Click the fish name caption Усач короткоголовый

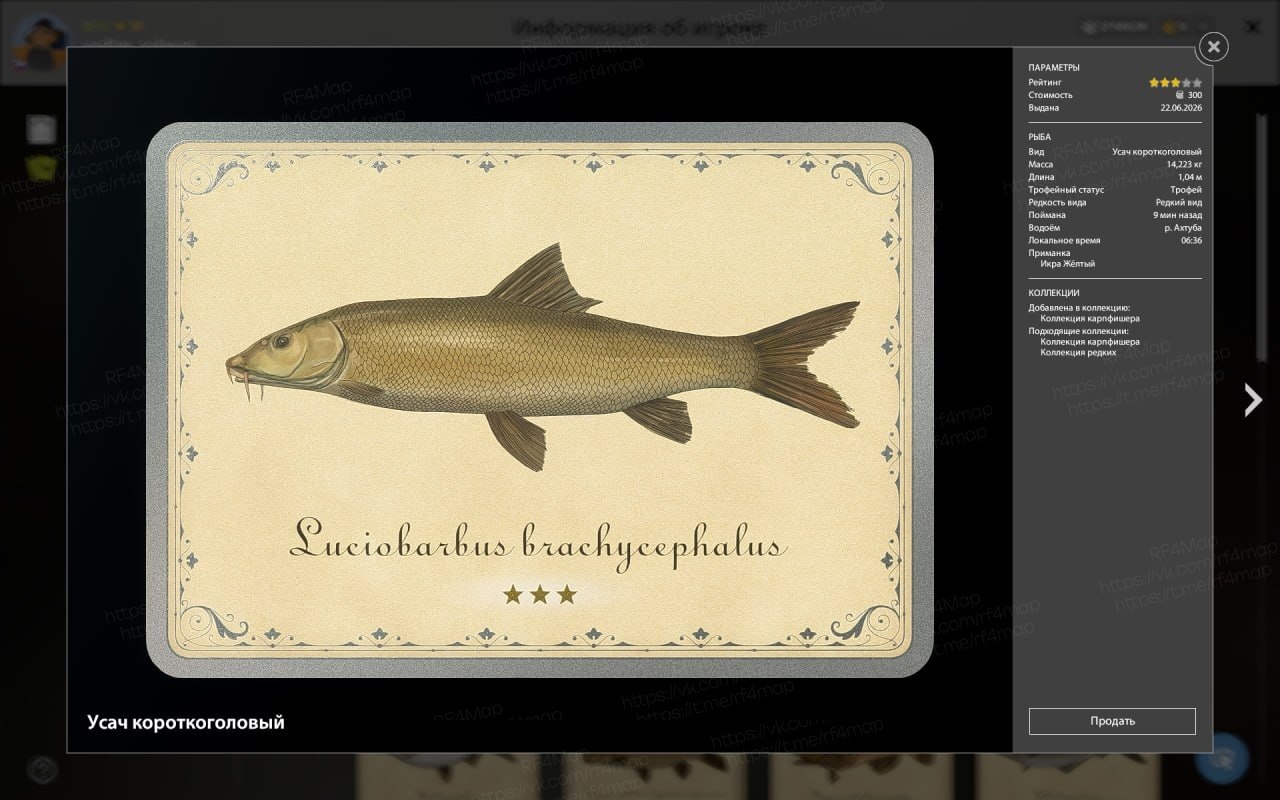tap(186, 722)
